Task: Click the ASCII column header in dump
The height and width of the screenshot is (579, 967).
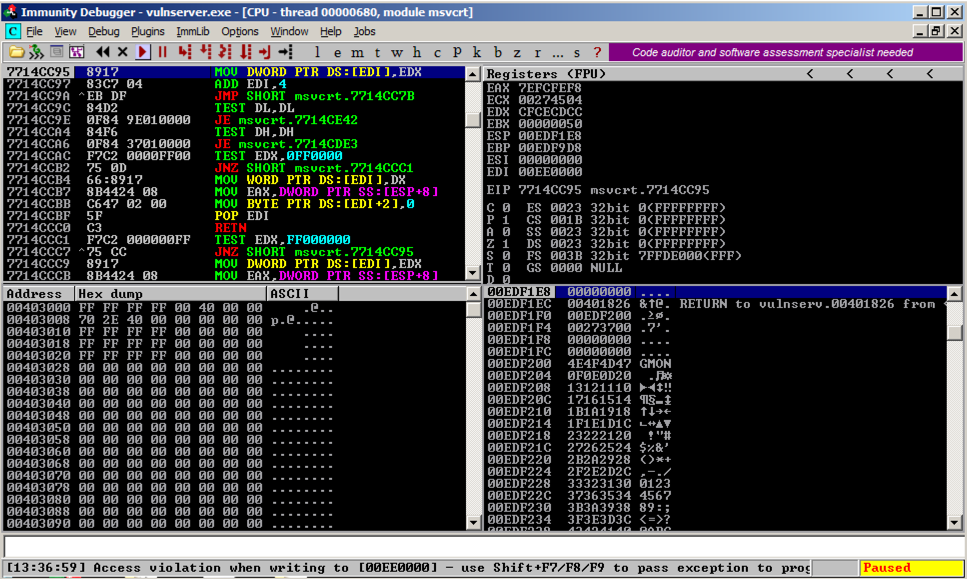Action: pos(290,294)
